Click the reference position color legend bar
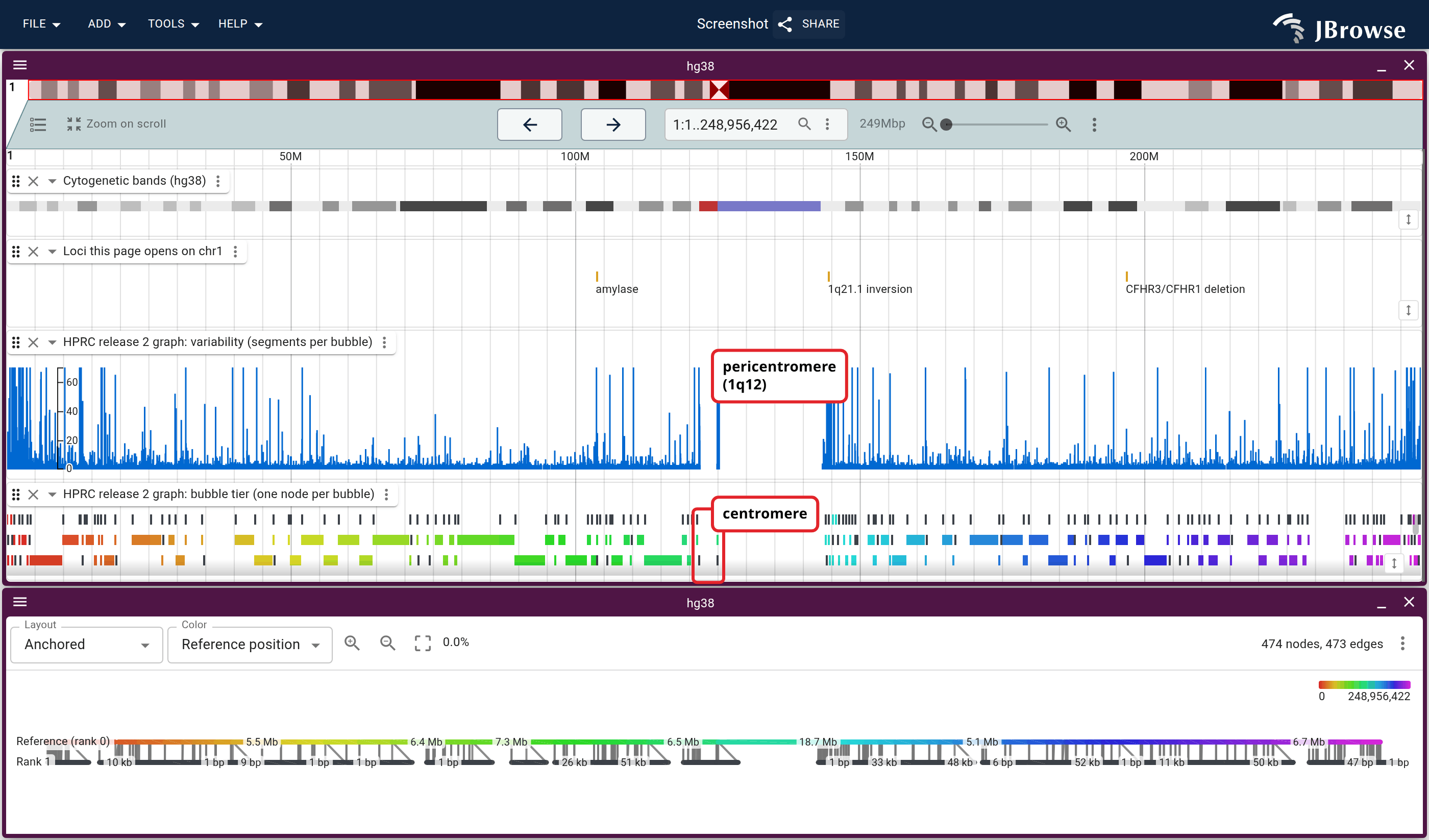The height and width of the screenshot is (840, 1429). pos(1364,684)
